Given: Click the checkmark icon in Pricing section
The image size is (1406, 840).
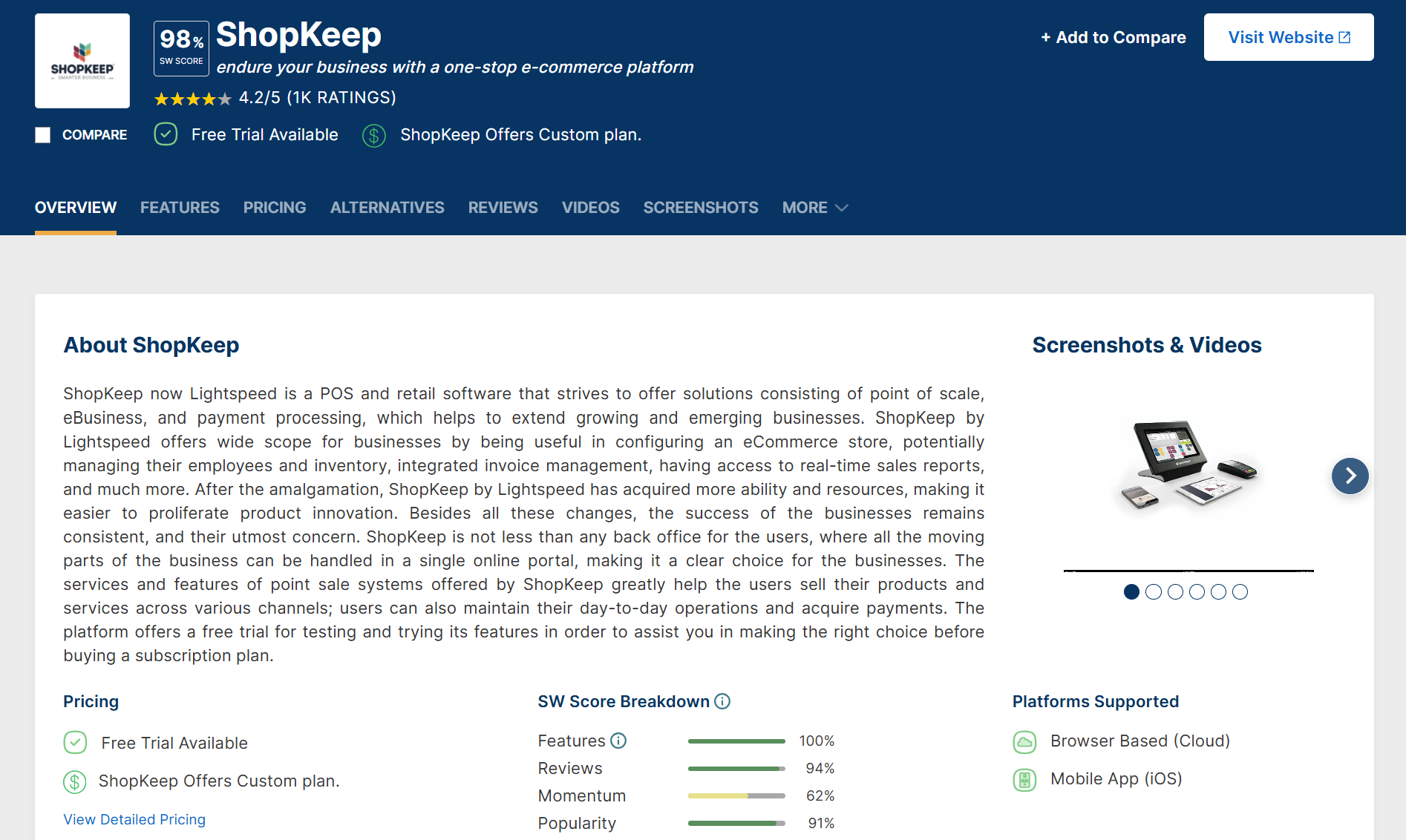Looking at the screenshot, I should (x=75, y=742).
